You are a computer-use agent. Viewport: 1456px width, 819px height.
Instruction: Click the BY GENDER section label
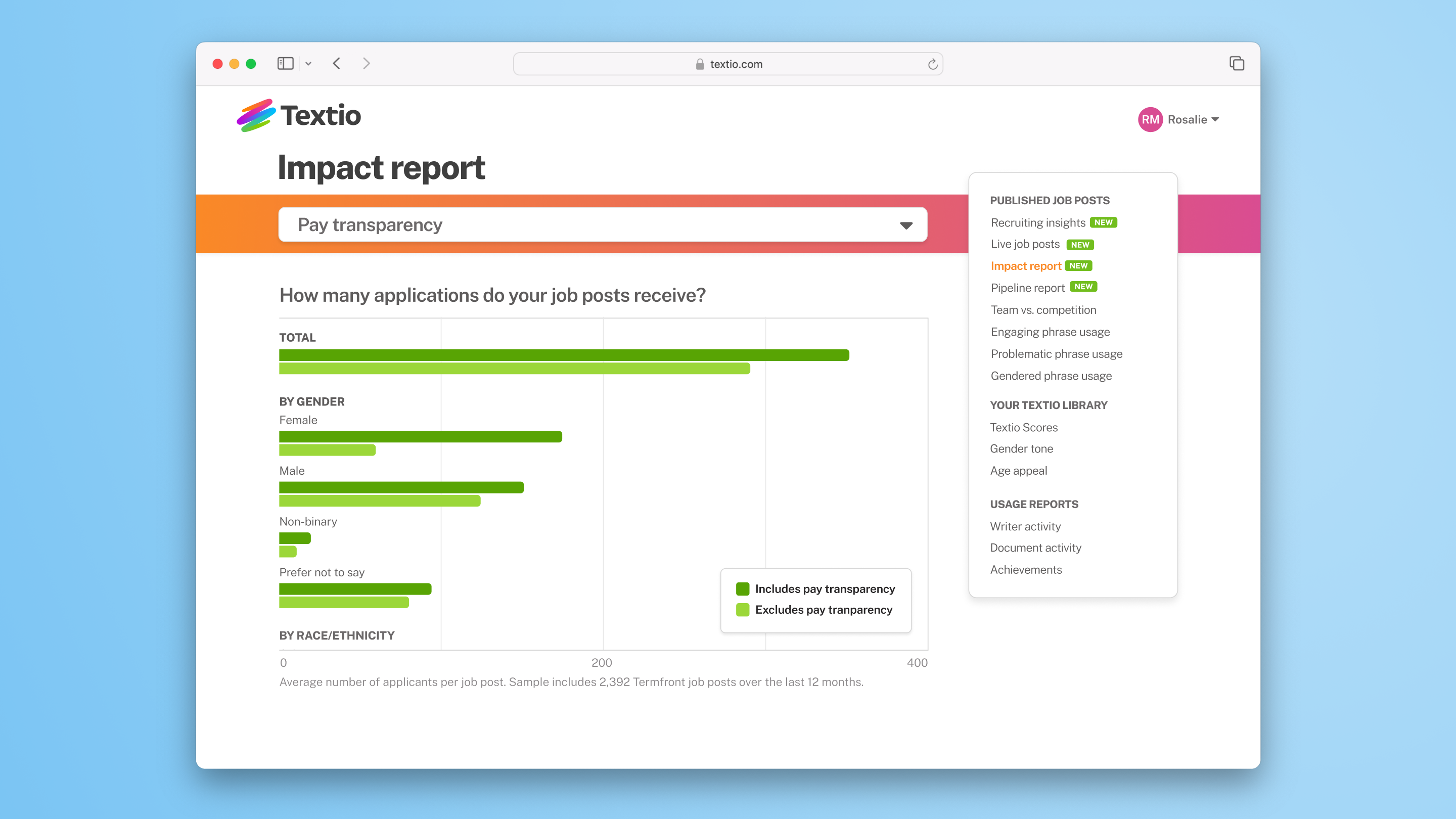coord(311,401)
